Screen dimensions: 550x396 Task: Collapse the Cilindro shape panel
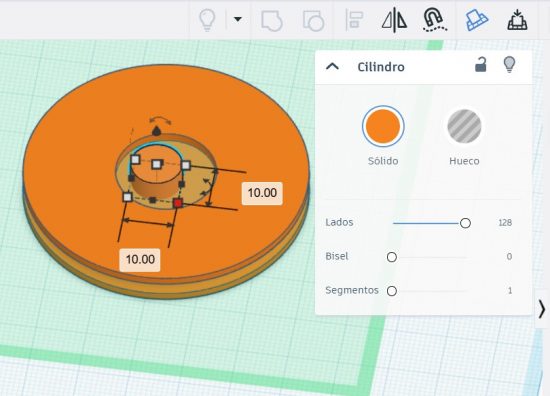coord(333,66)
